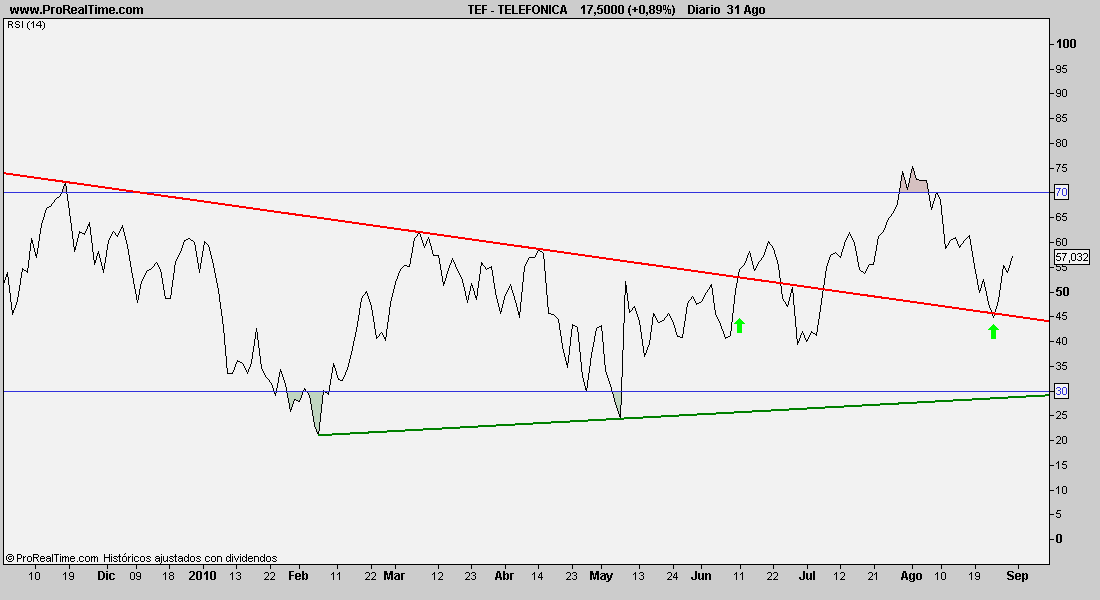
Task: Click the price value 17,5000 (+0,89%)
Action: pyautogui.click(x=628, y=10)
